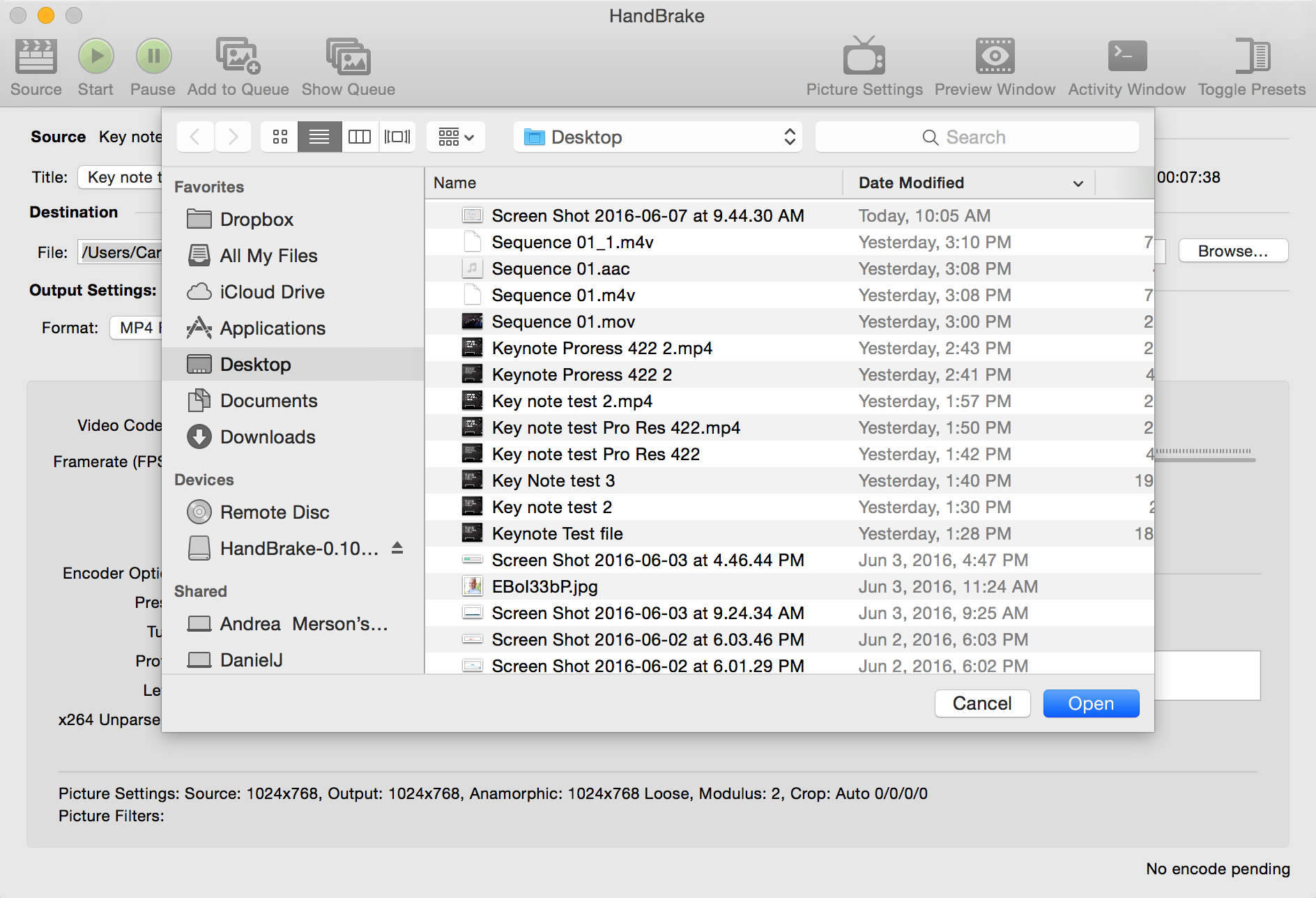Select folder-less item Keynote Proress 422 2
This screenshot has height=898, width=1316.
click(789, 374)
